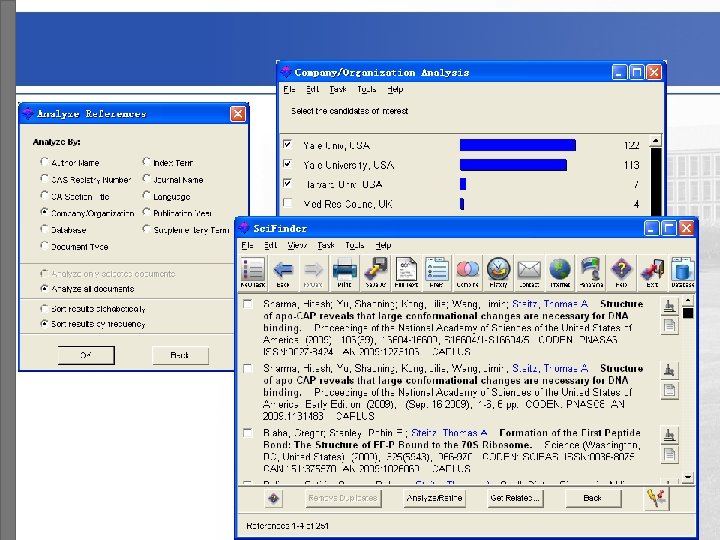Image resolution: width=720 pixels, height=540 pixels.
Task: Open the Database toolbar icon
Action: coord(682,273)
